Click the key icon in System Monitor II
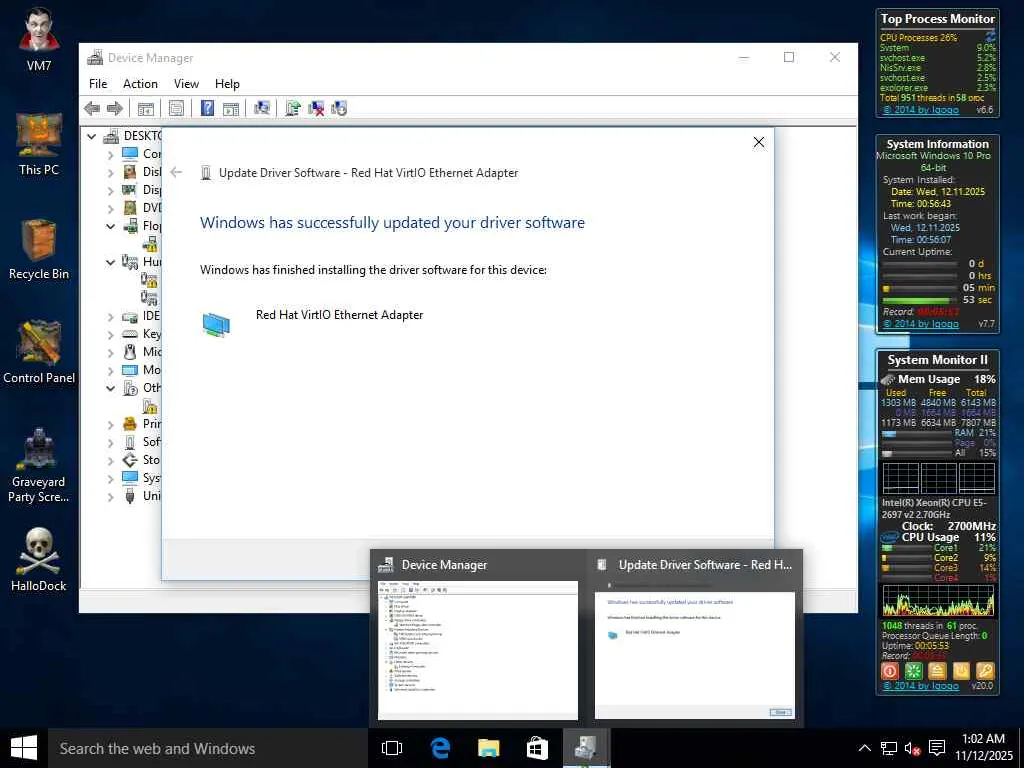This screenshot has width=1024, height=768. pyautogui.click(x=985, y=671)
